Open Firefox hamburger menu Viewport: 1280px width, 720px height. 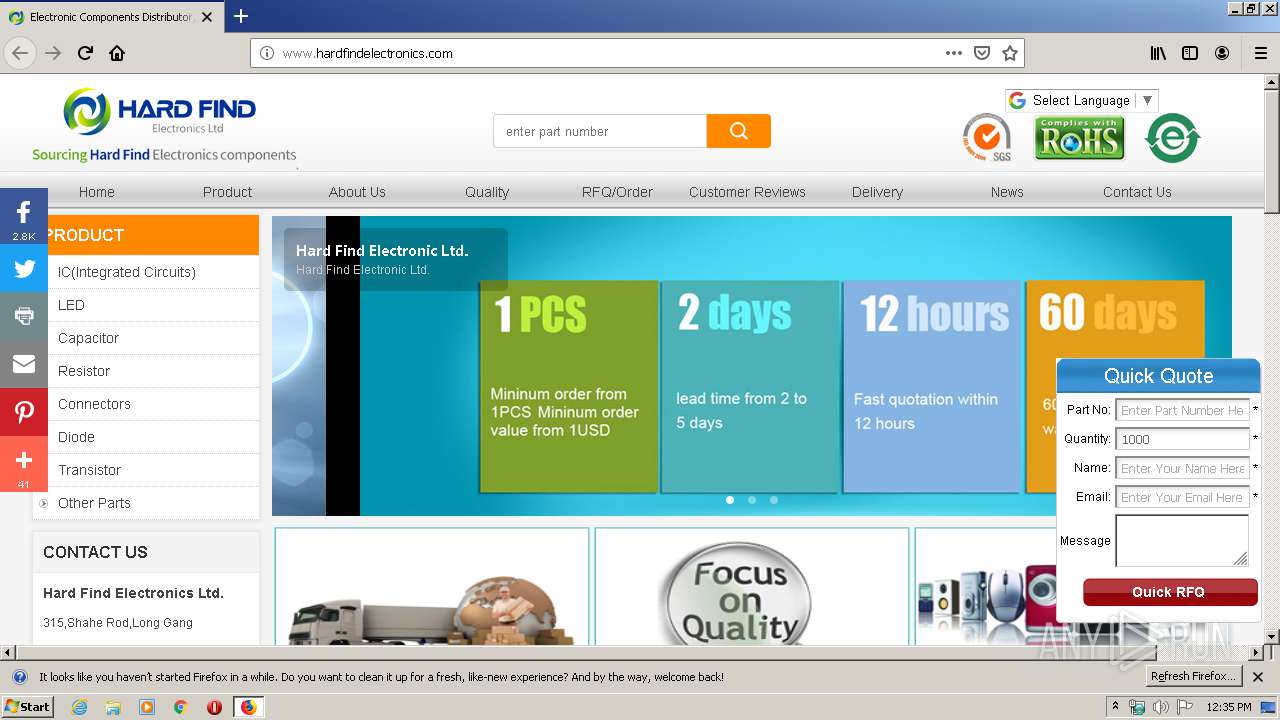click(1261, 53)
